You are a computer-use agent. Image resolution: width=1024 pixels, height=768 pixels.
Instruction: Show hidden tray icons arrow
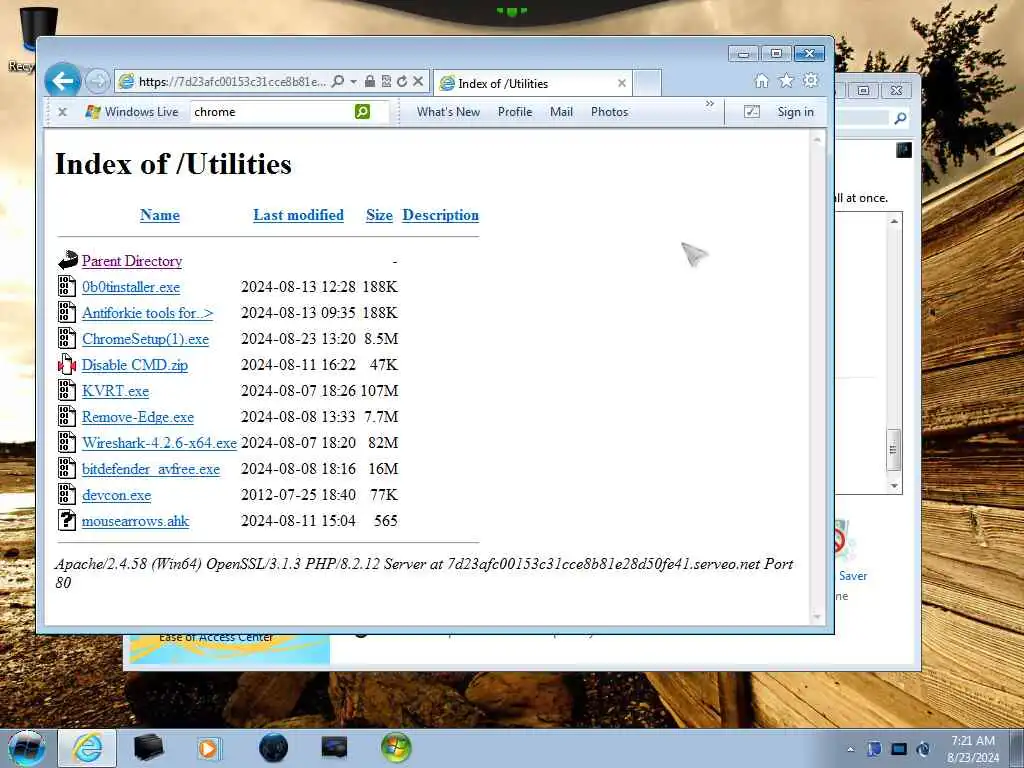pyautogui.click(x=850, y=749)
